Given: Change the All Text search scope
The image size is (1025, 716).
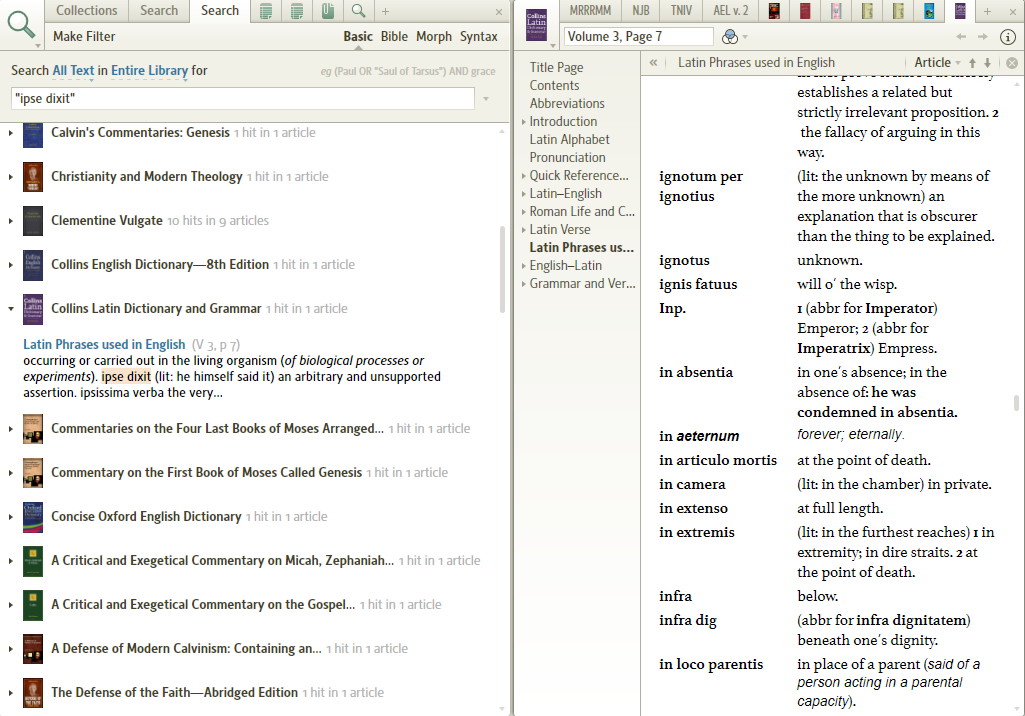Looking at the screenshot, I should pyautogui.click(x=73, y=71).
